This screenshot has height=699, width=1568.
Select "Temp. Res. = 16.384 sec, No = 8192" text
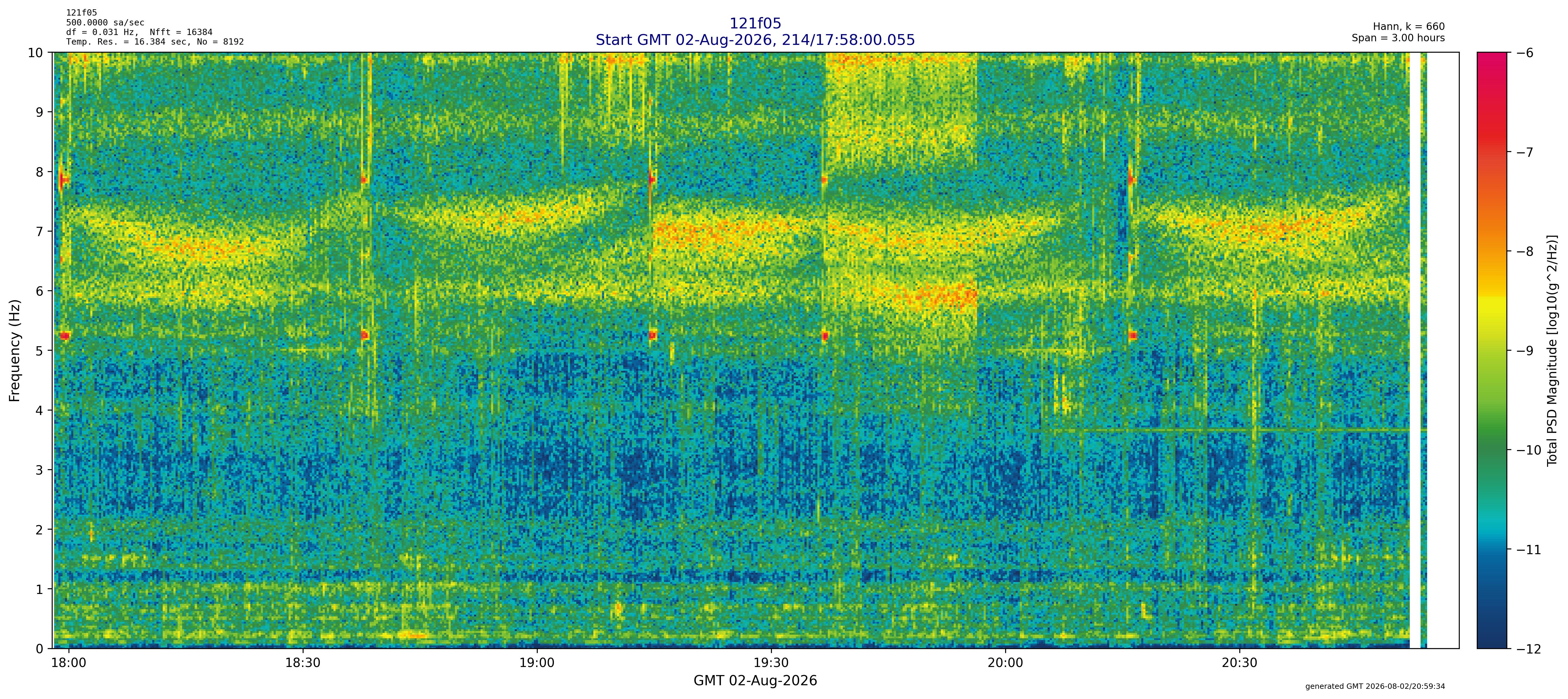[x=155, y=42]
